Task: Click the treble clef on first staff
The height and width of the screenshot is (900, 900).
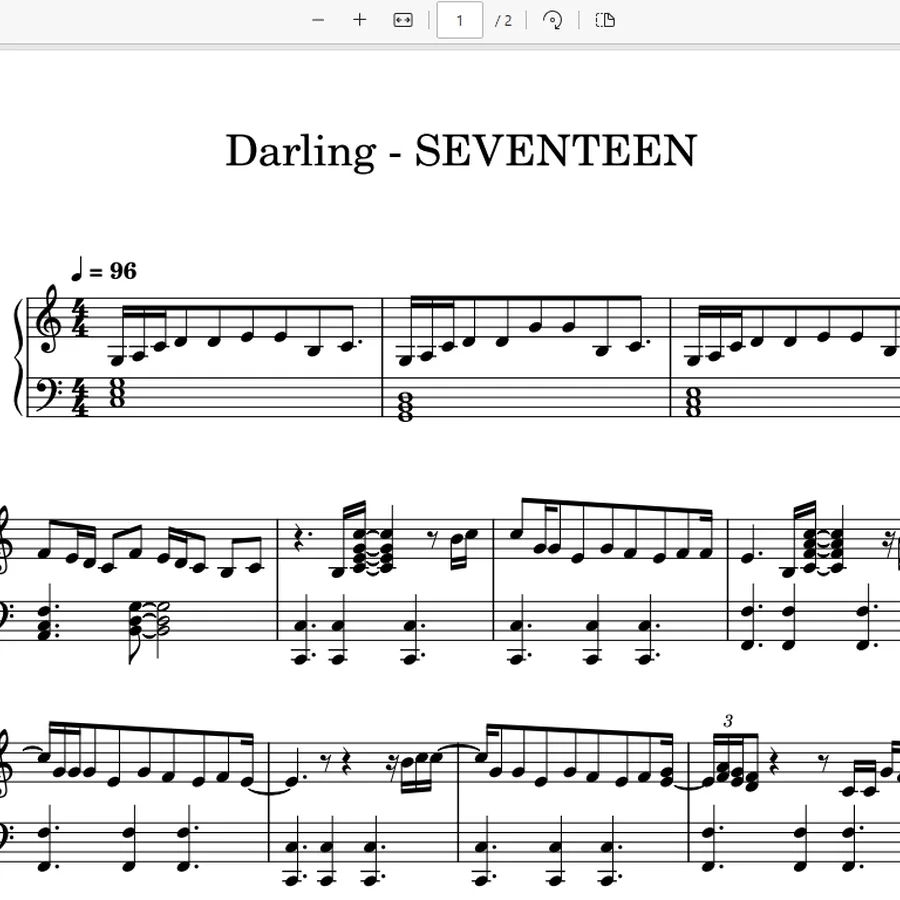Action: pyautogui.click(x=48, y=319)
